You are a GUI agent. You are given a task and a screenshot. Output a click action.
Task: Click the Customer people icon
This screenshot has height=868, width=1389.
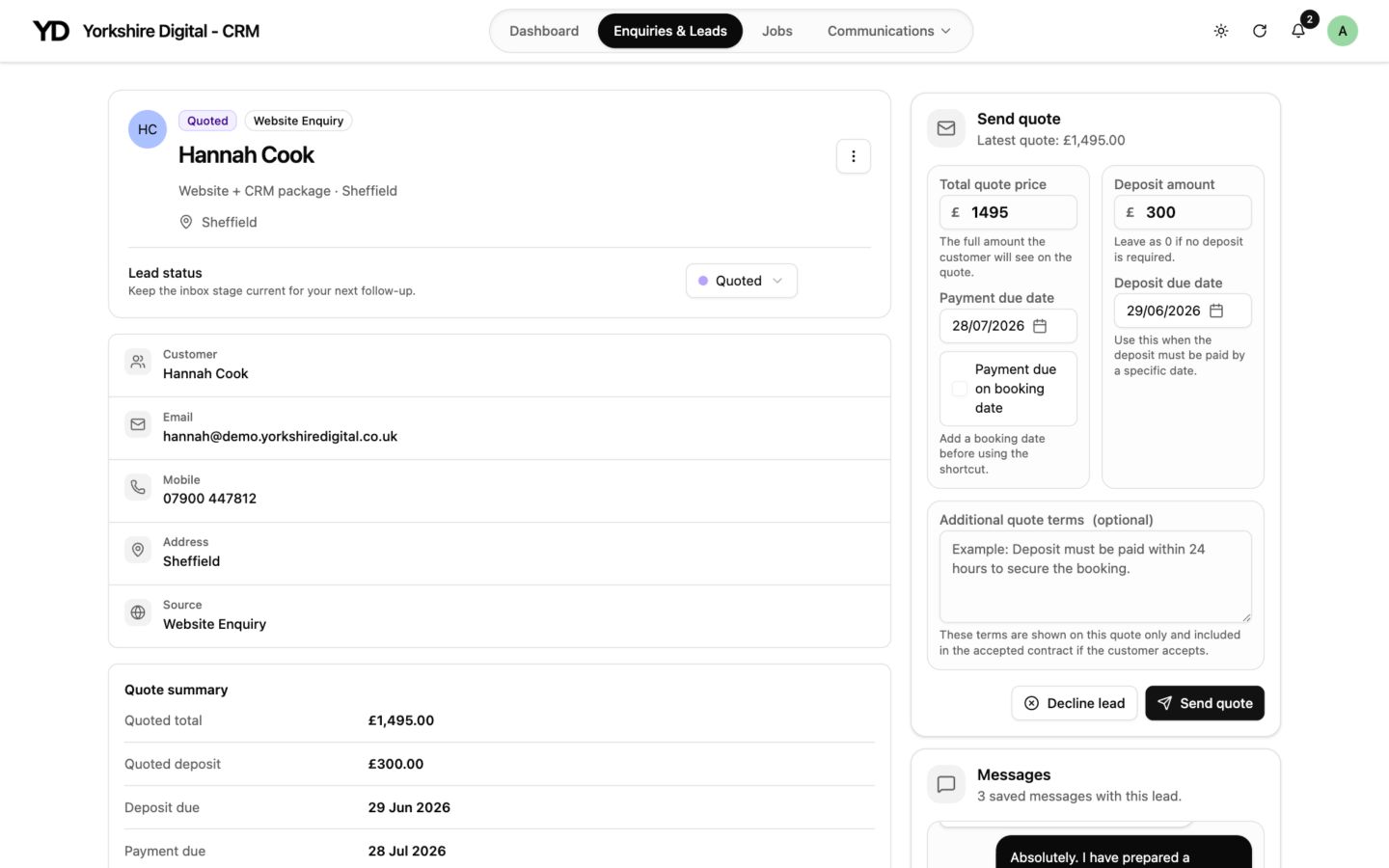pos(138,363)
